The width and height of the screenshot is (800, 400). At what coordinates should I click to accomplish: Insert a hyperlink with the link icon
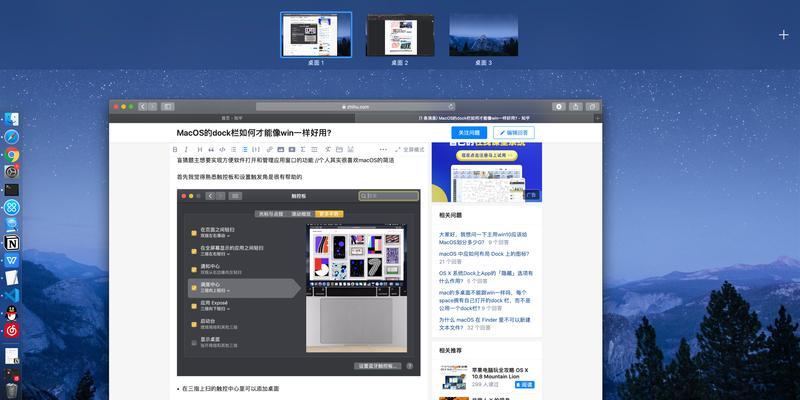(269, 149)
